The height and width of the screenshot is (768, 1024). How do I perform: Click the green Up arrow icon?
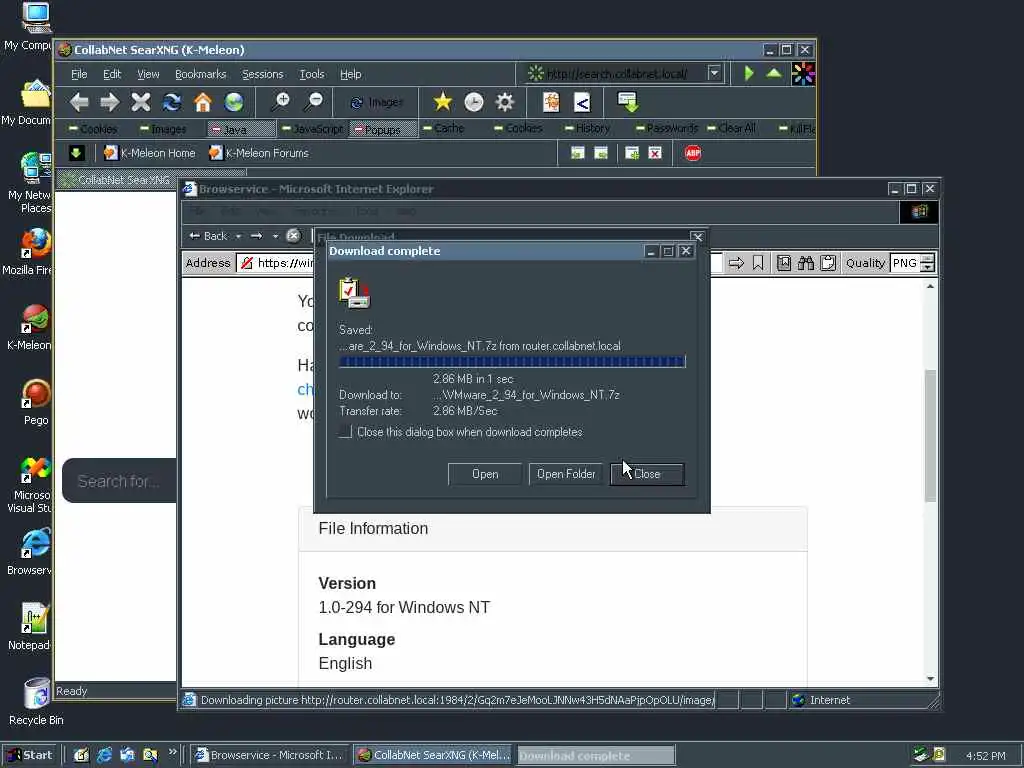click(774, 73)
